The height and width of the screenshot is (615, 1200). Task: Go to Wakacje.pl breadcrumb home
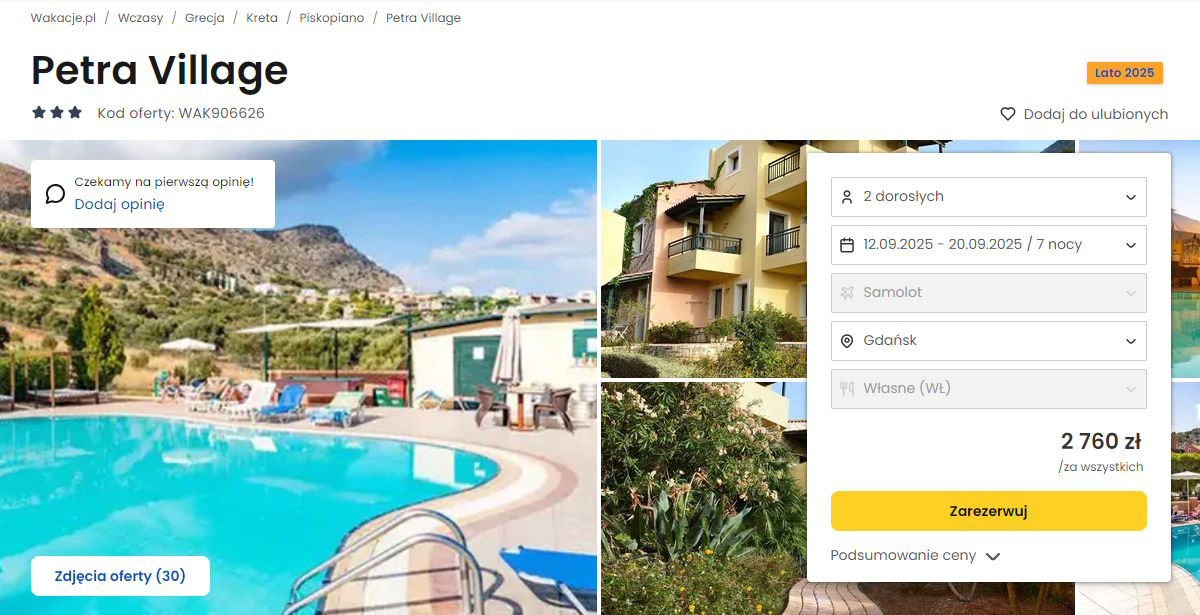point(63,18)
